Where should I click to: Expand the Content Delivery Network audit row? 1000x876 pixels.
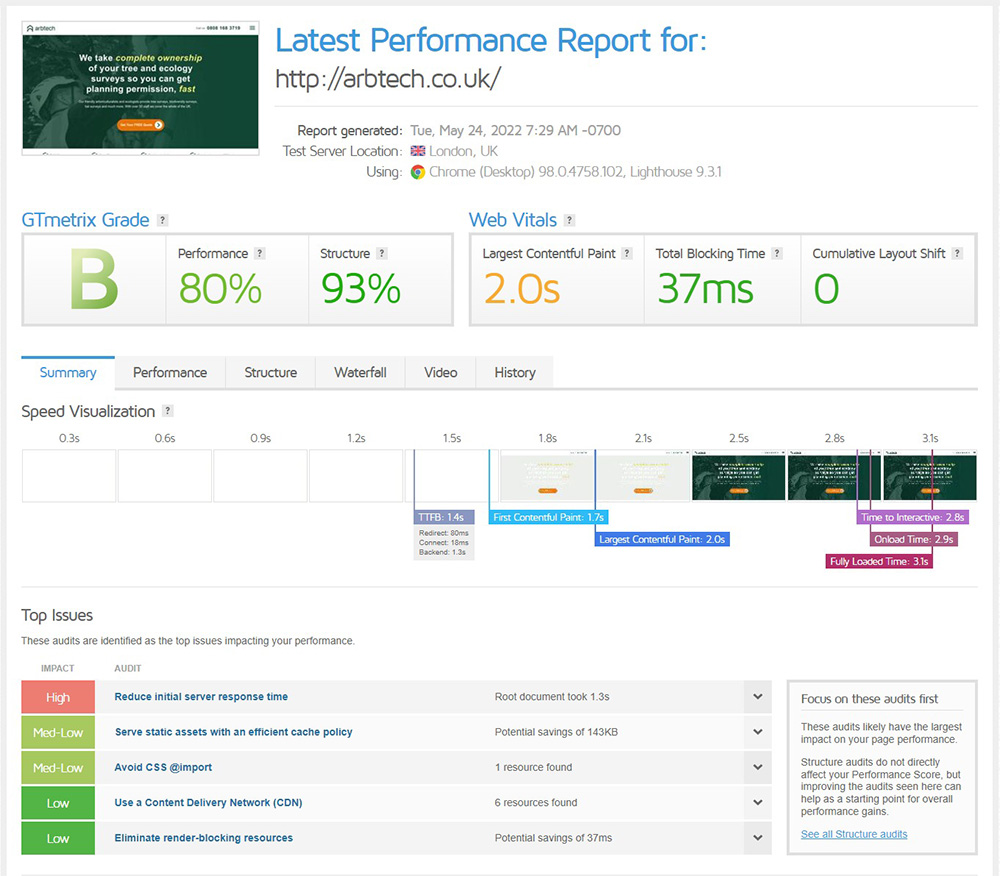point(758,803)
